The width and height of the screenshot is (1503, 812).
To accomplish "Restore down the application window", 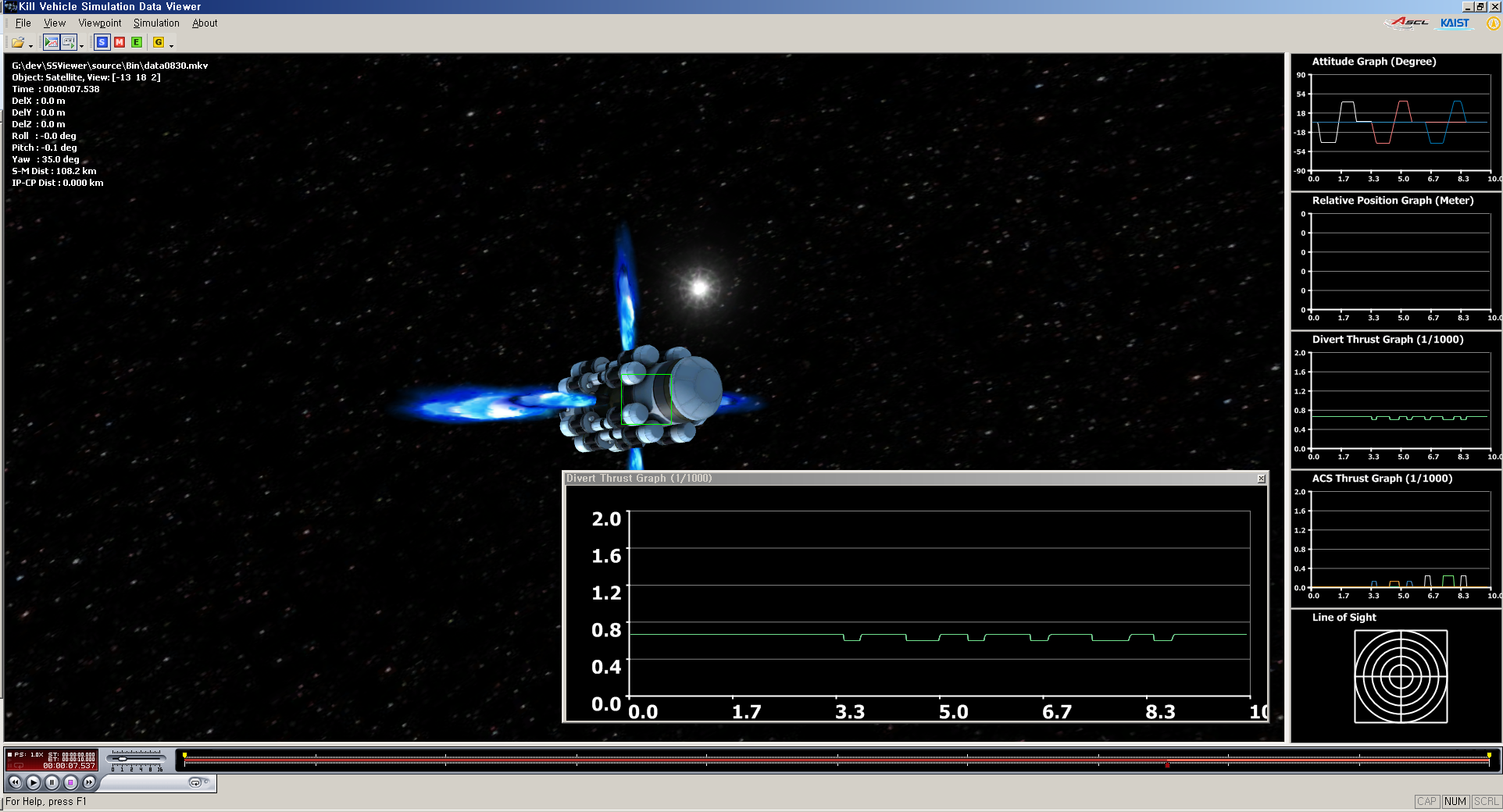I will pyautogui.click(x=1480, y=6).
